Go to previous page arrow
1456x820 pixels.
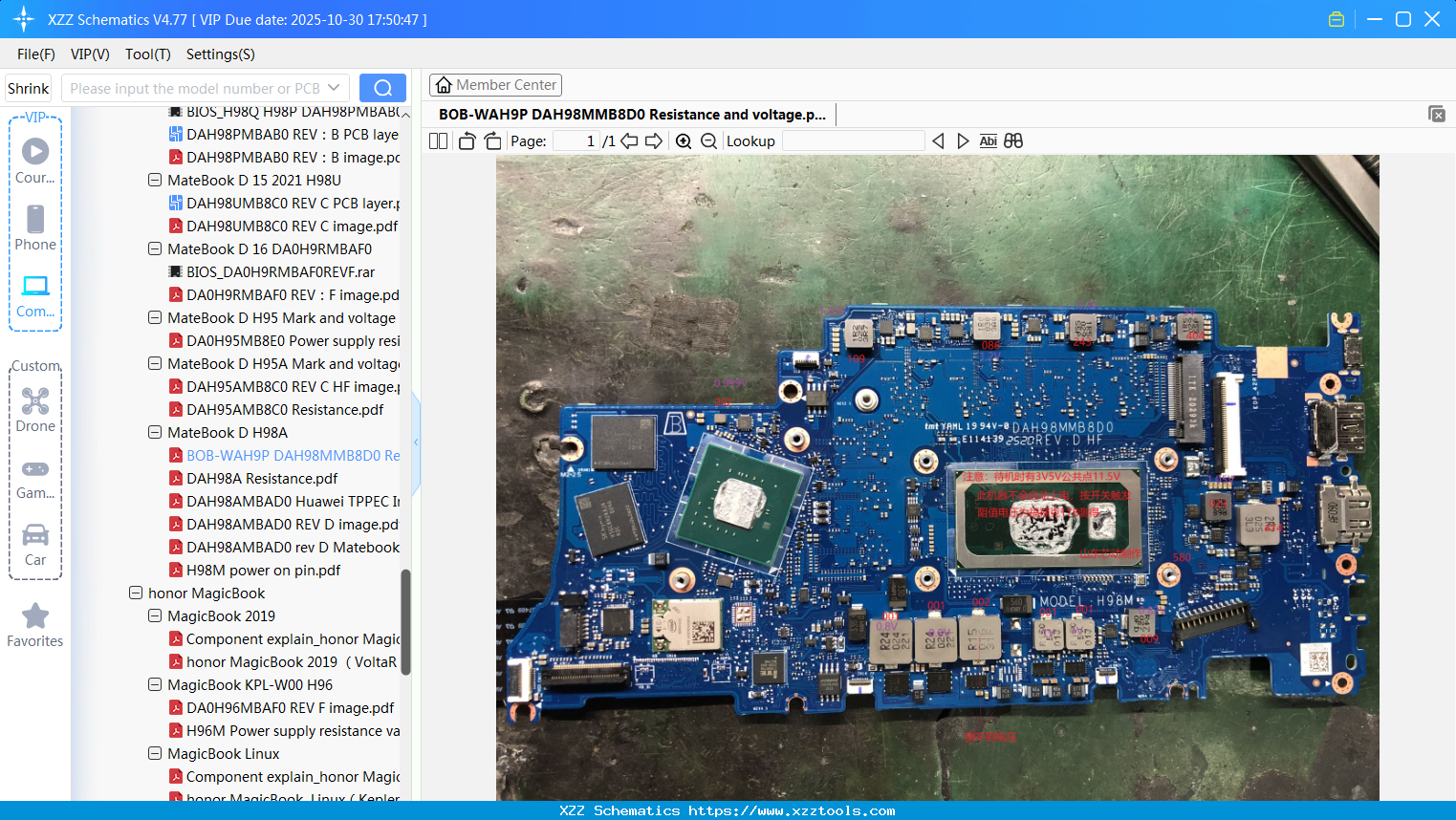tap(629, 141)
